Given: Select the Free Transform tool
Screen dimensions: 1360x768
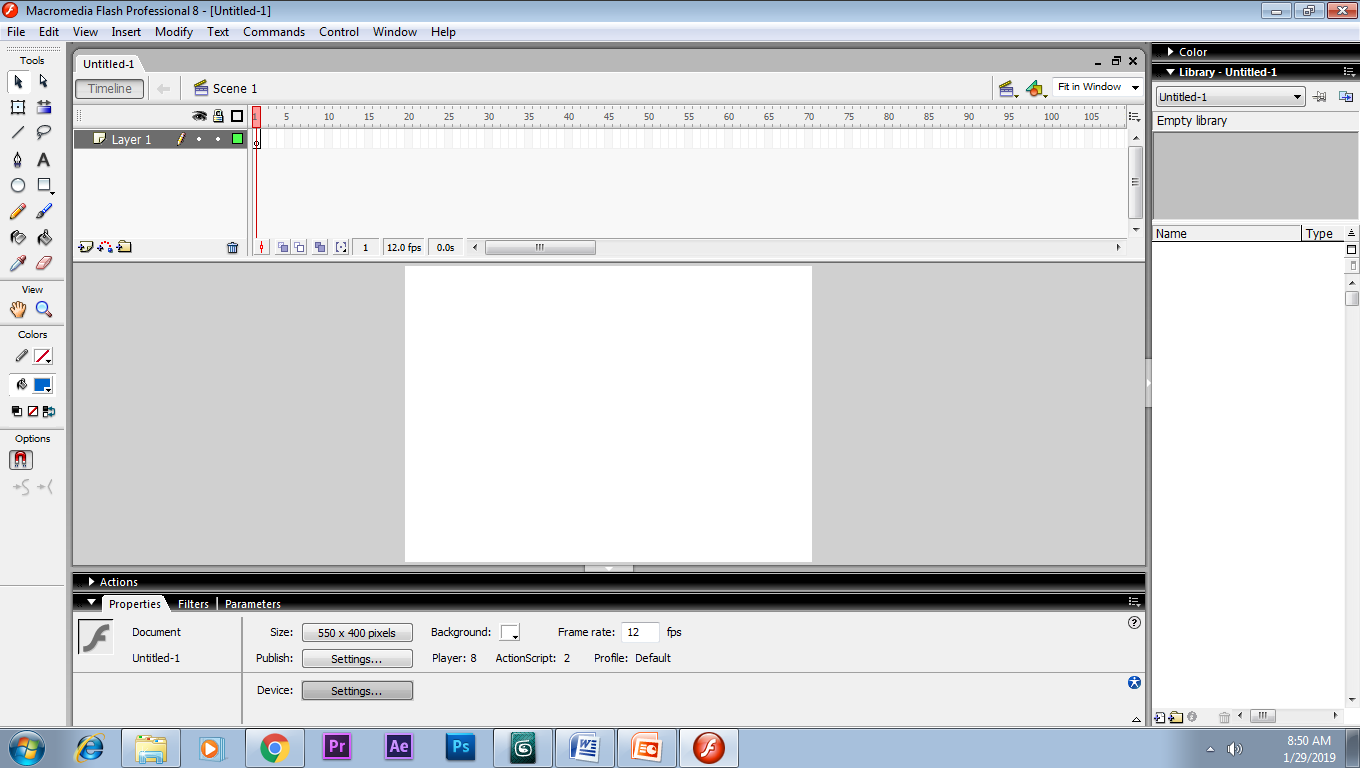Looking at the screenshot, I should pyautogui.click(x=17, y=107).
